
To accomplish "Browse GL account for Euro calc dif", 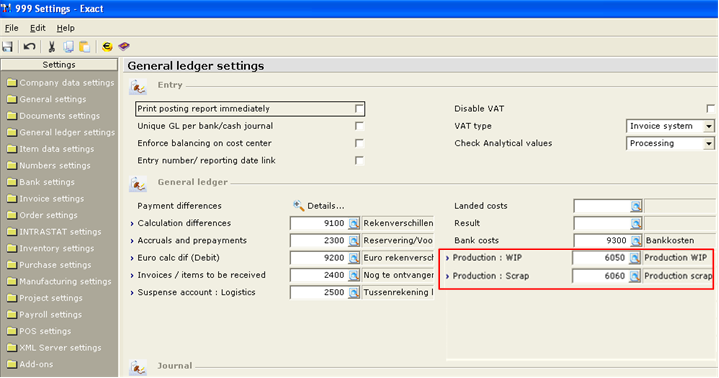I will tap(354, 258).
